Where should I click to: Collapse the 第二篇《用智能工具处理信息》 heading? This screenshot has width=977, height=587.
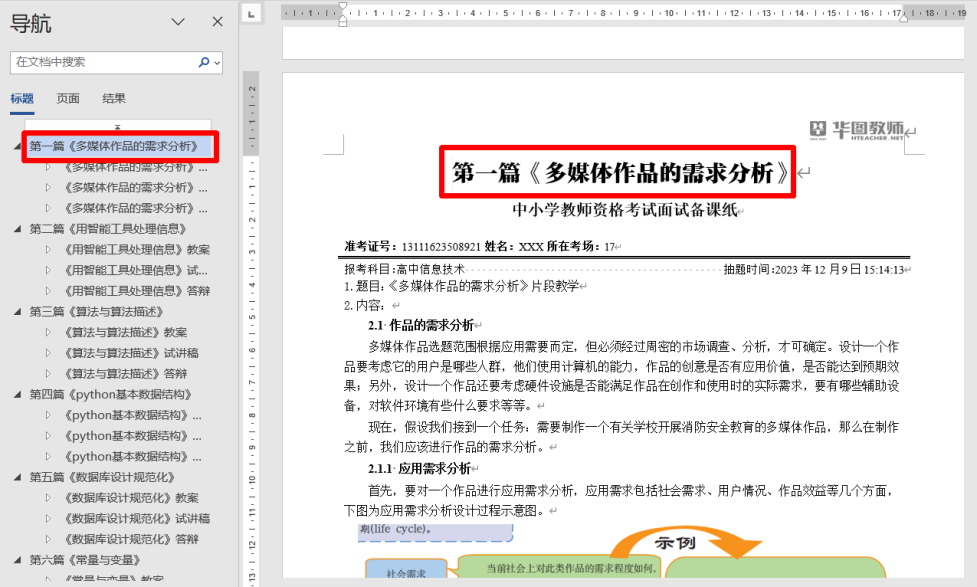click(17, 229)
